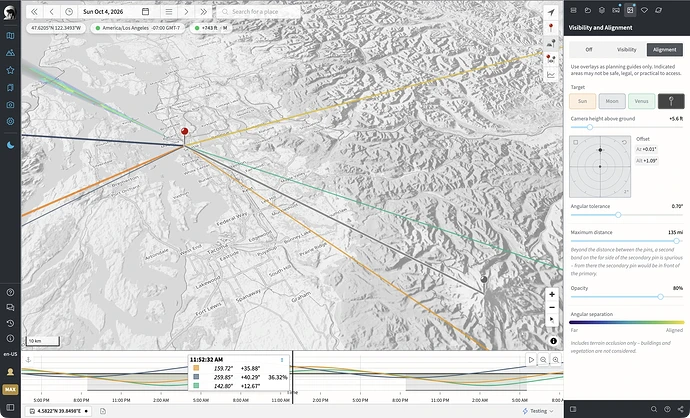Image resolution: width=690 pixels, height=418 pixels.
Task: Center map on my location arrow
Action: click(x=551, y=13)
